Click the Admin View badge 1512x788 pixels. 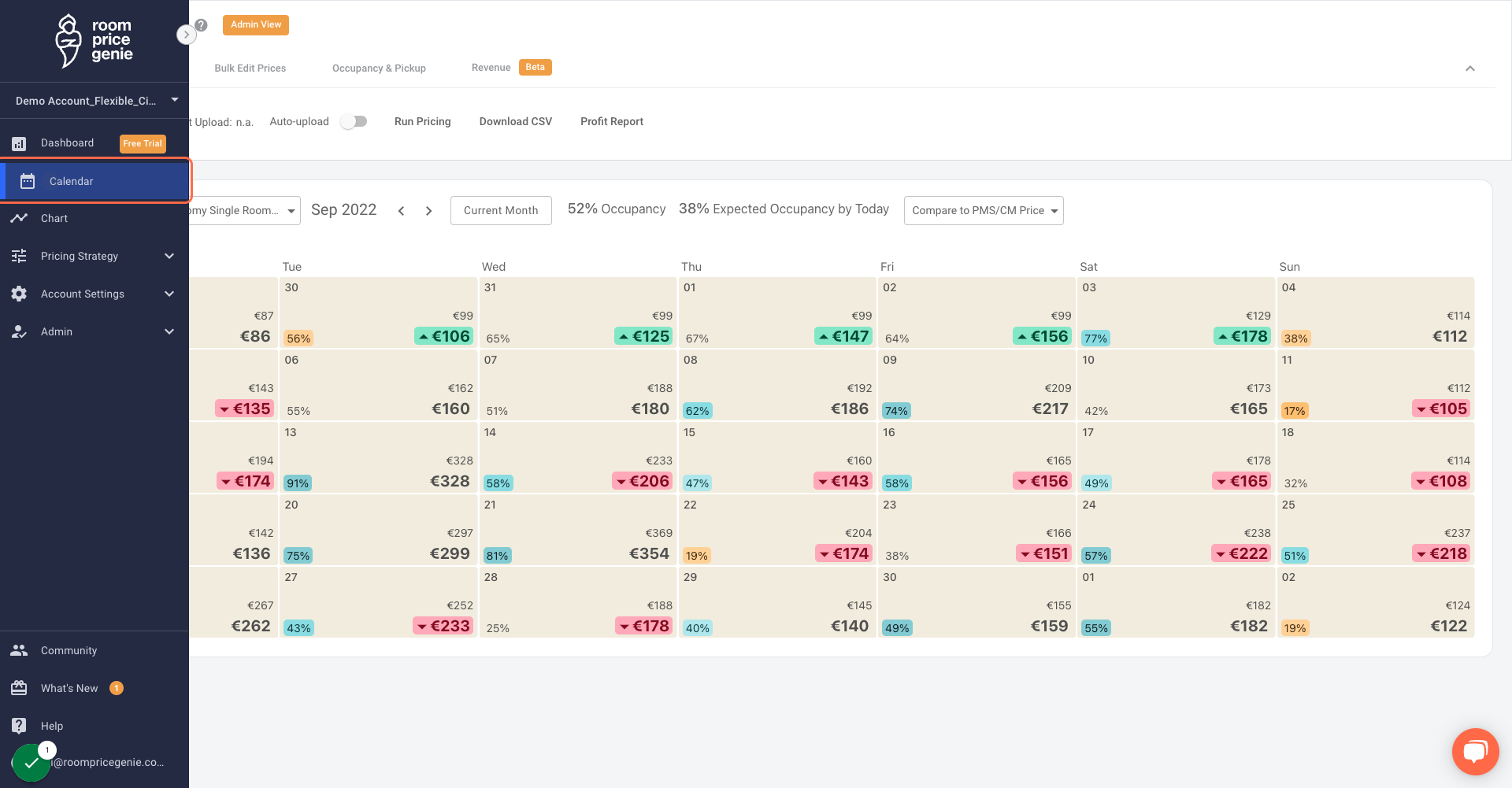click(256, 24)
